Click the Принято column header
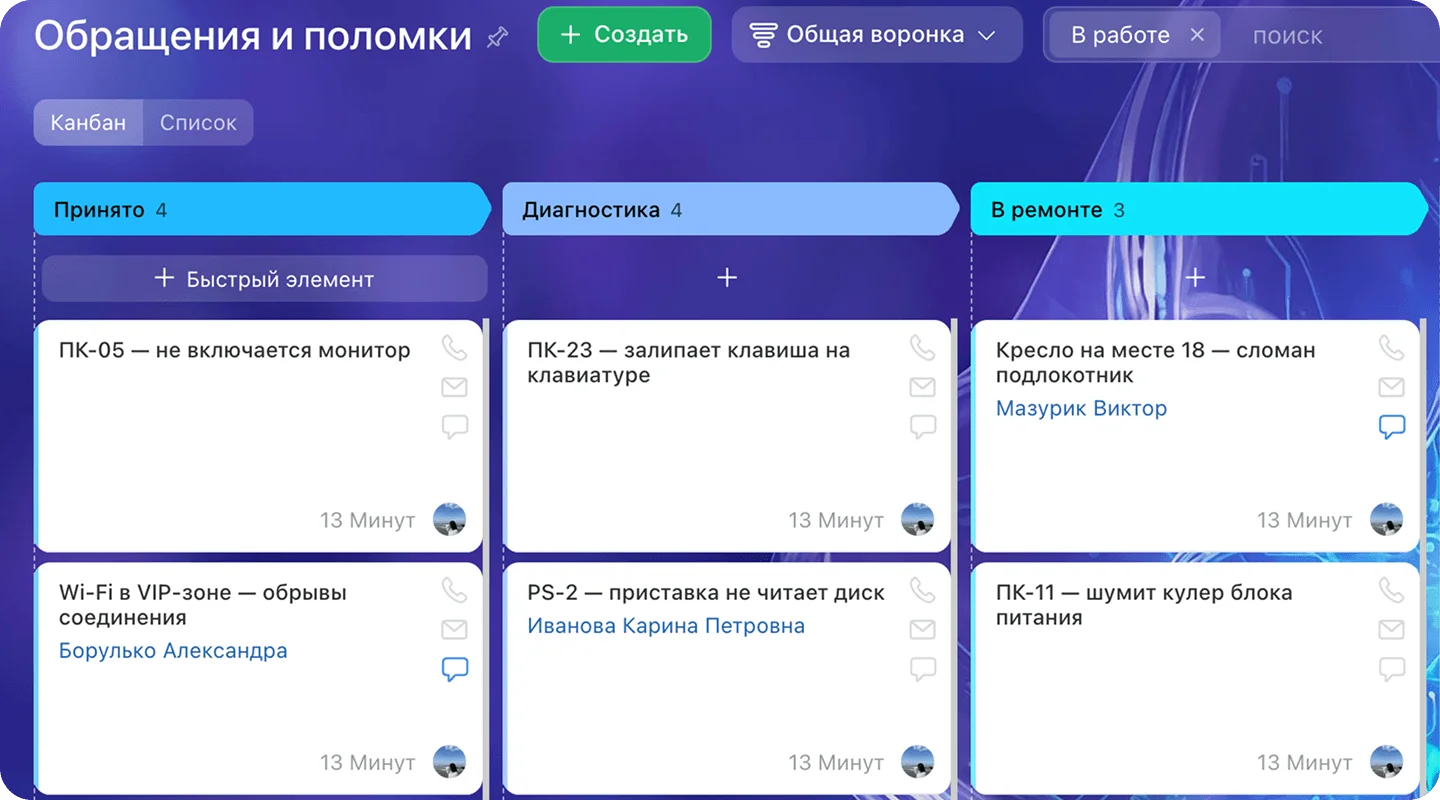Image resolution: width=1440 pixels, height=800 pixels. click(x=262, y=210)
